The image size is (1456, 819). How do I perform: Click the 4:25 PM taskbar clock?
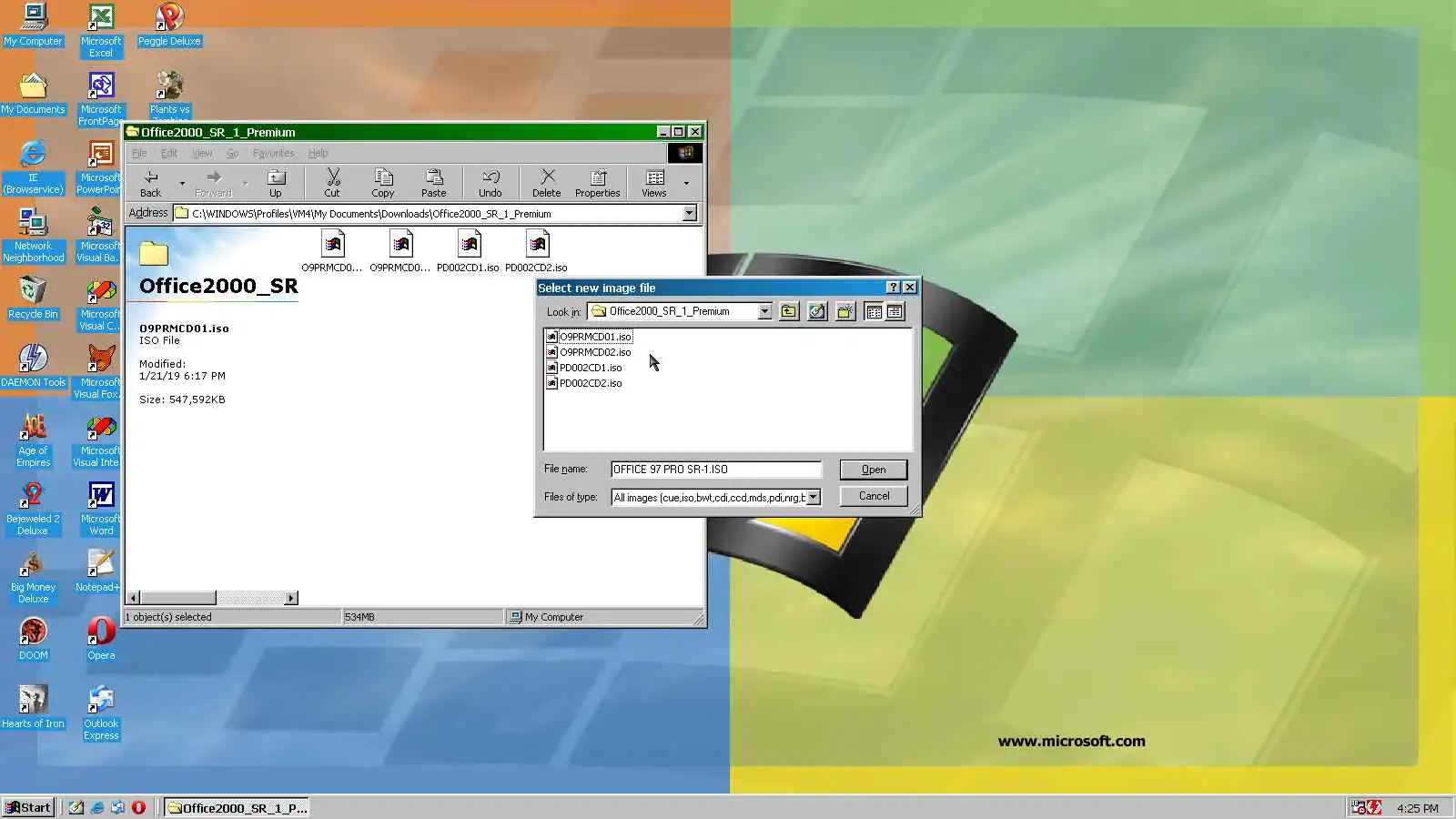(x=1418, y=808)
